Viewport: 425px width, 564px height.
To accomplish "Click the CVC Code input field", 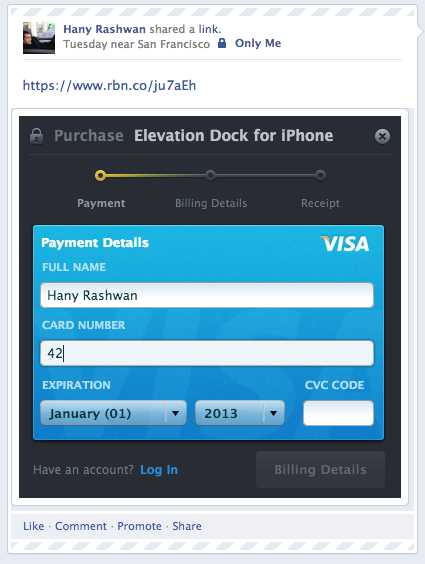I will pyautogui.click(x=338, y=413).
